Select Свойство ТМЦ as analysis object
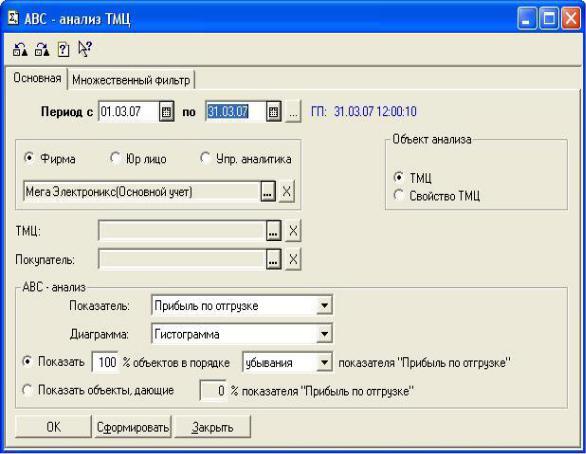Screen dimensions: 586x454 point(399,195)
